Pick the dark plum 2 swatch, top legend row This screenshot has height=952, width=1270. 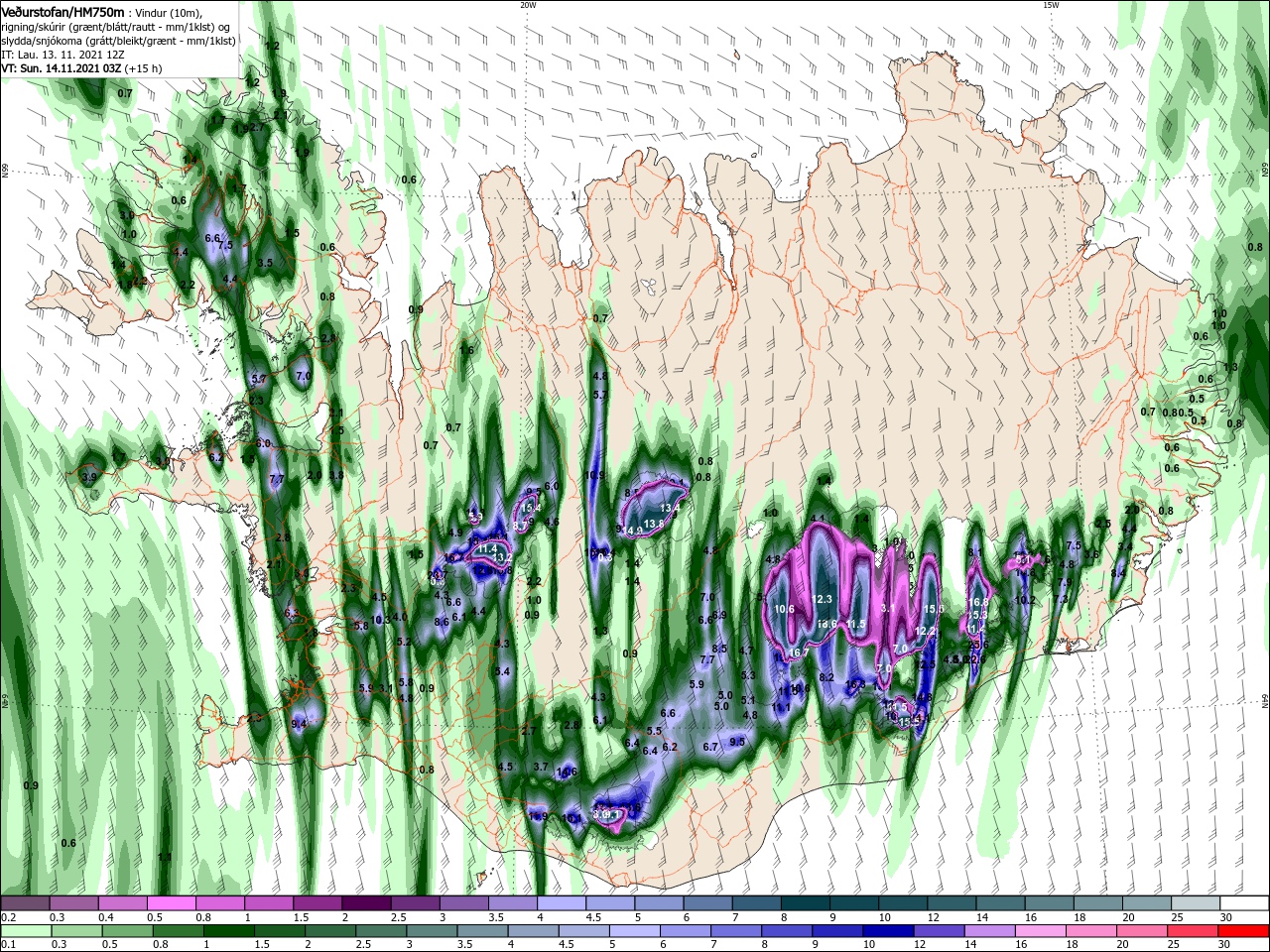pyautogui.click(x=366, y=903)
